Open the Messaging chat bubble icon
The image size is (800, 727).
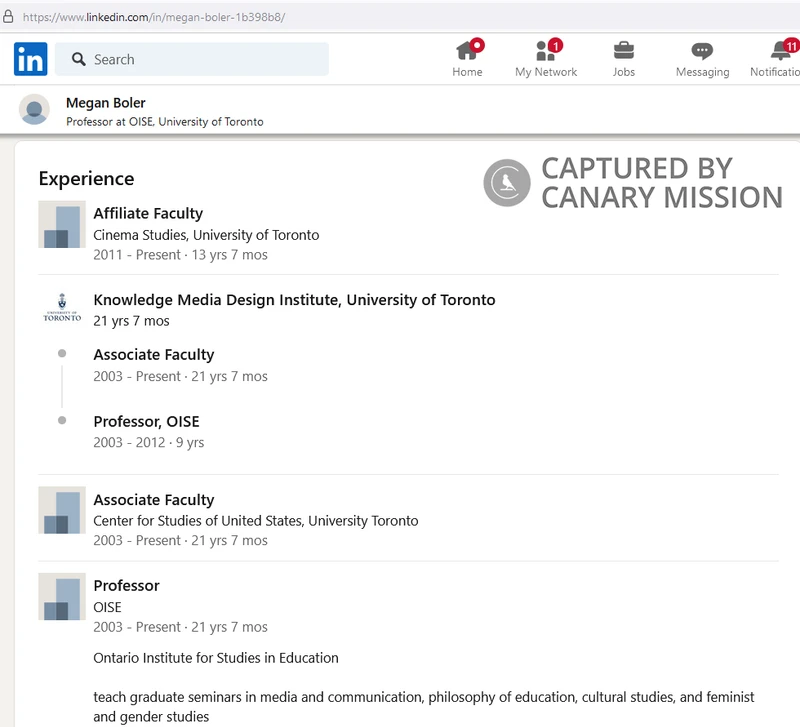702,51
